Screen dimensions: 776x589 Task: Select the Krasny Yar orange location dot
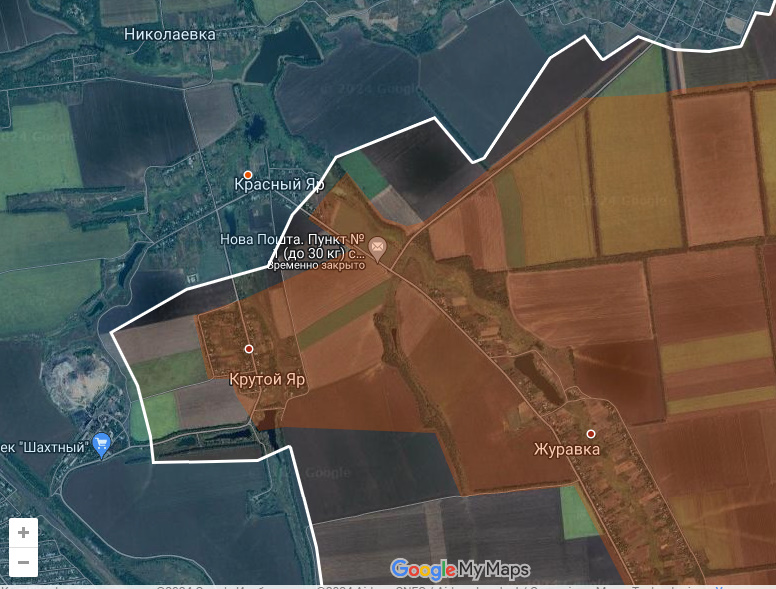tap(248, 175)
